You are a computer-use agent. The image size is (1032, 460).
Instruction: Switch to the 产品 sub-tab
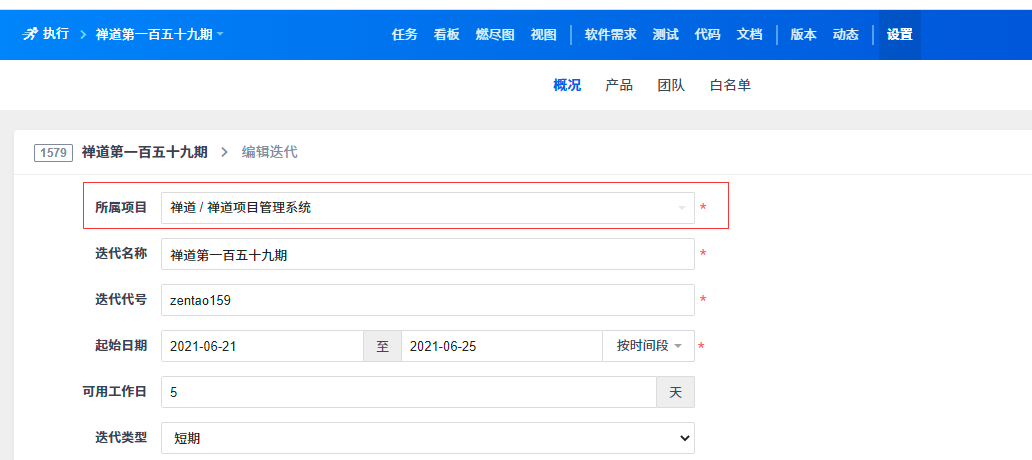tap(619, 85)
